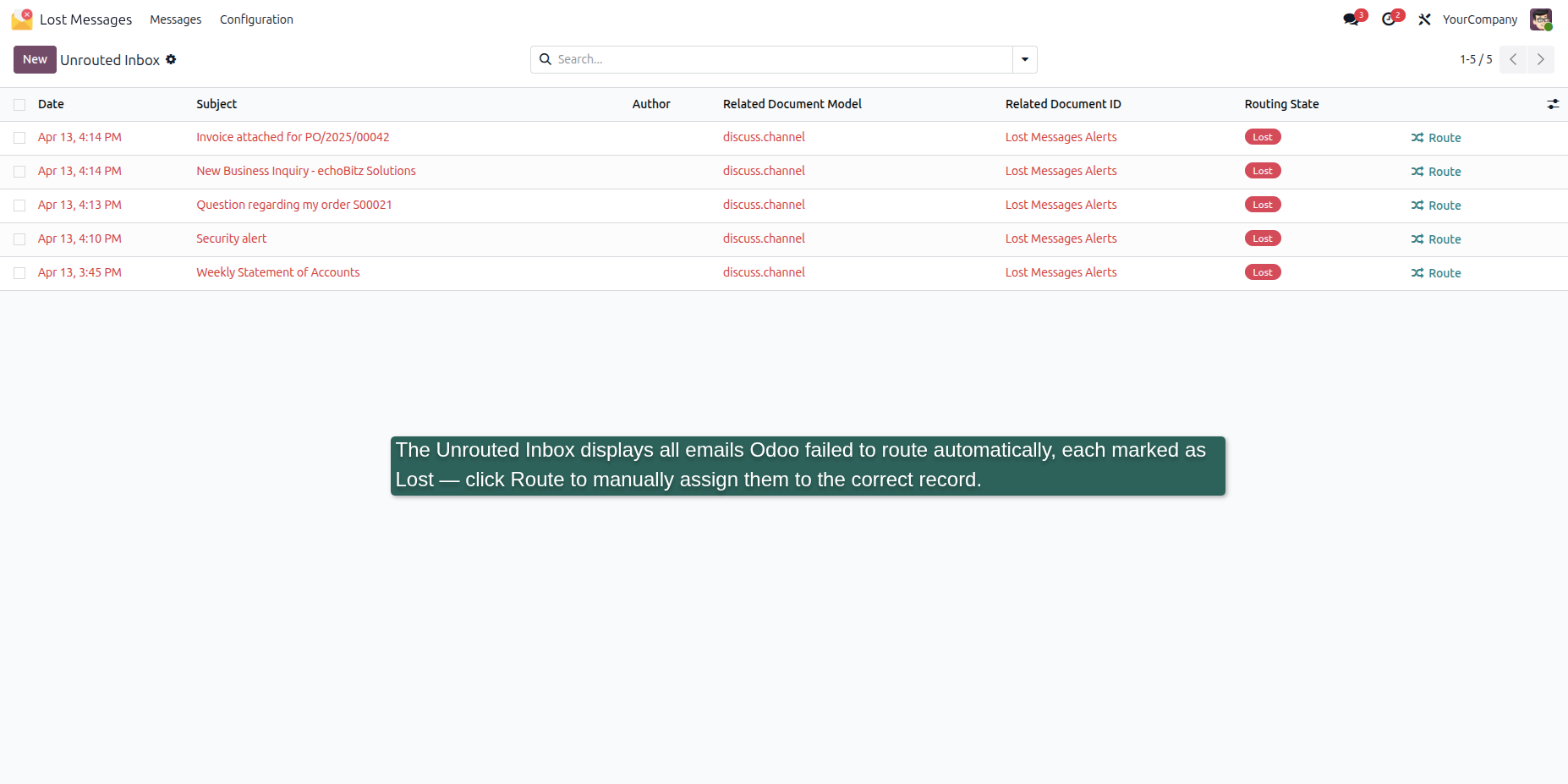Screen dimensions: 1568x784
Task: Sort by Related Document Model header
Action: [792, 104]
